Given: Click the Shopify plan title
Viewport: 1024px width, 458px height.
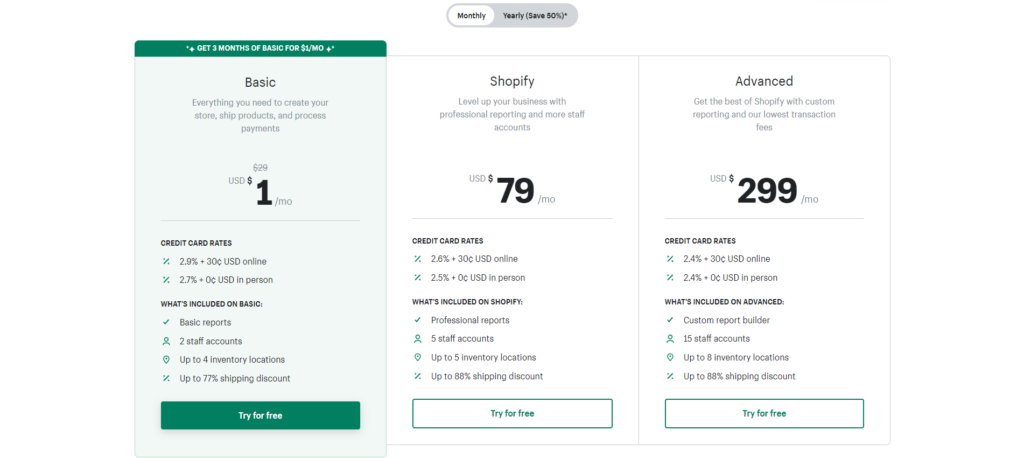Looking at the screenshot, I should click(512, 81).
